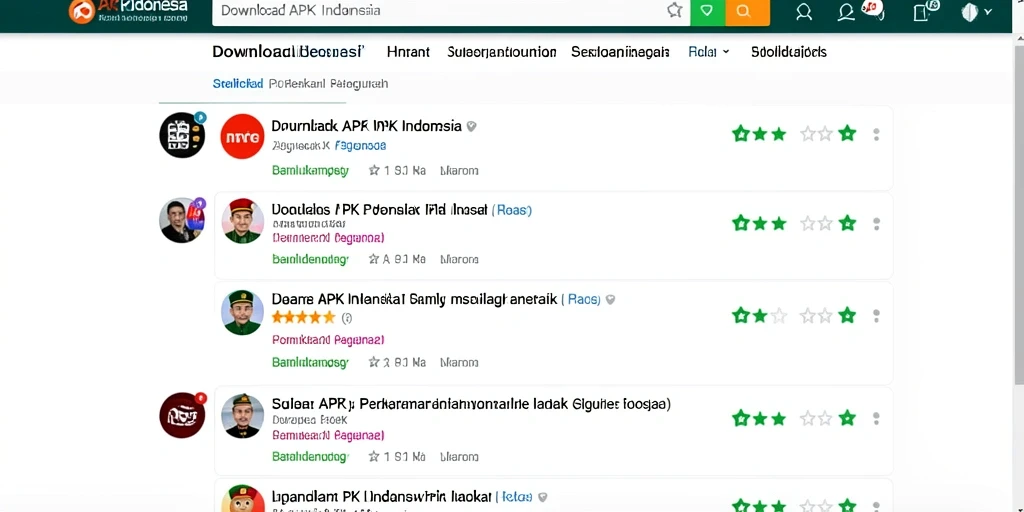1024x512 pixels.
Task: Click the device icon with counter badge
Action: point(922,11)
